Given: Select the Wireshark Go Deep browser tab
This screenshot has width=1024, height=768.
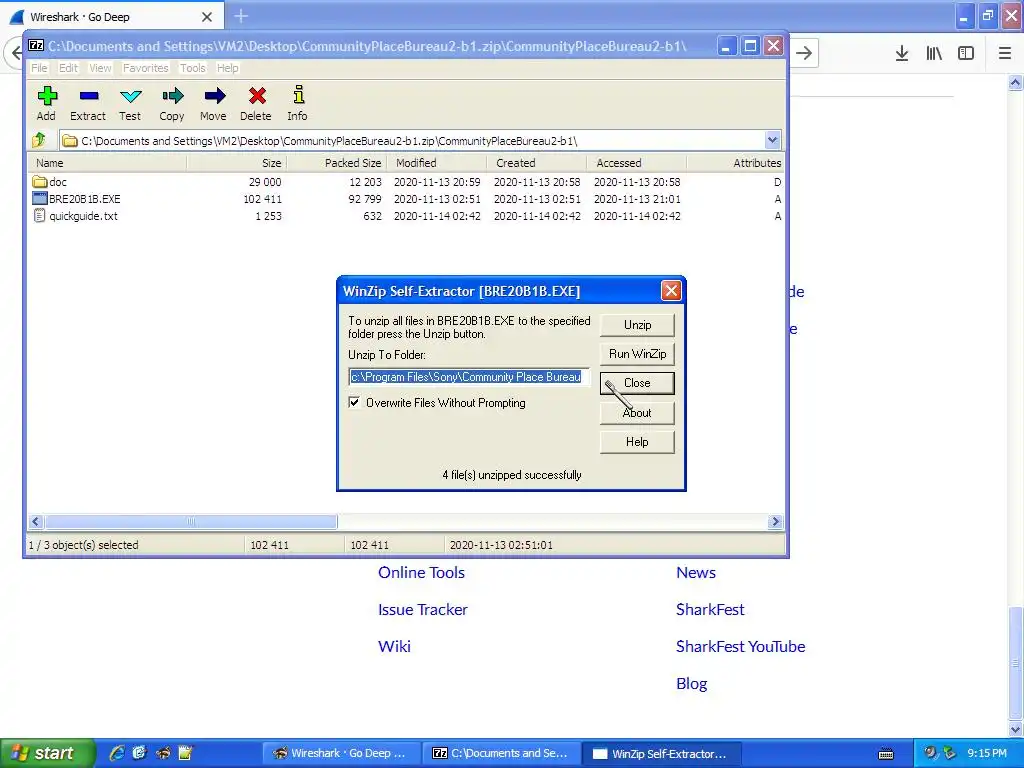Looking at the screenshot, I should tap(112, 16).
